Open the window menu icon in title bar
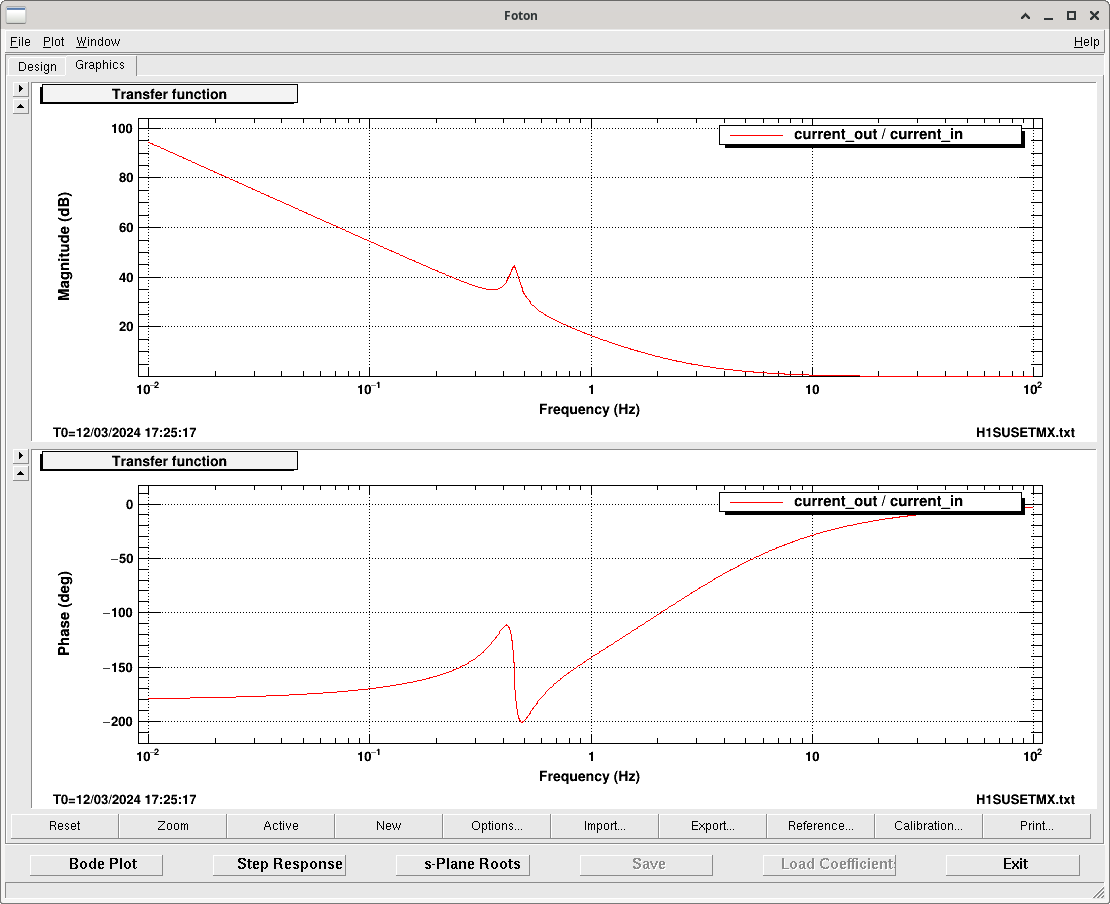 (16, 15)
